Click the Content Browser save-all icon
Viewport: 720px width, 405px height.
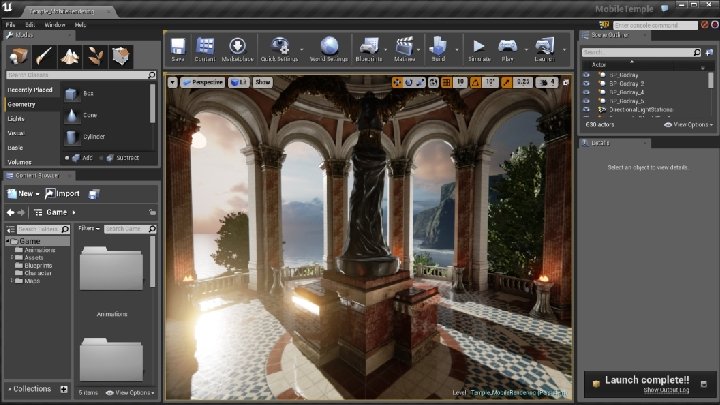(94, 194)
